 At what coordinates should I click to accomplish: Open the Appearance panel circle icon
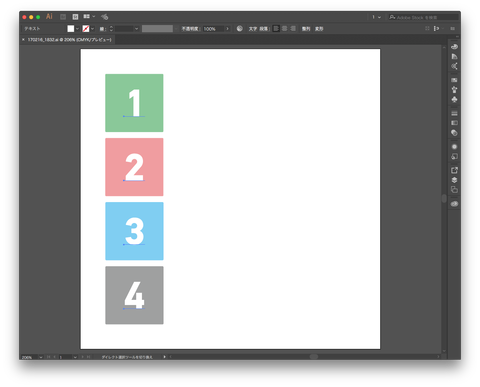454,147
